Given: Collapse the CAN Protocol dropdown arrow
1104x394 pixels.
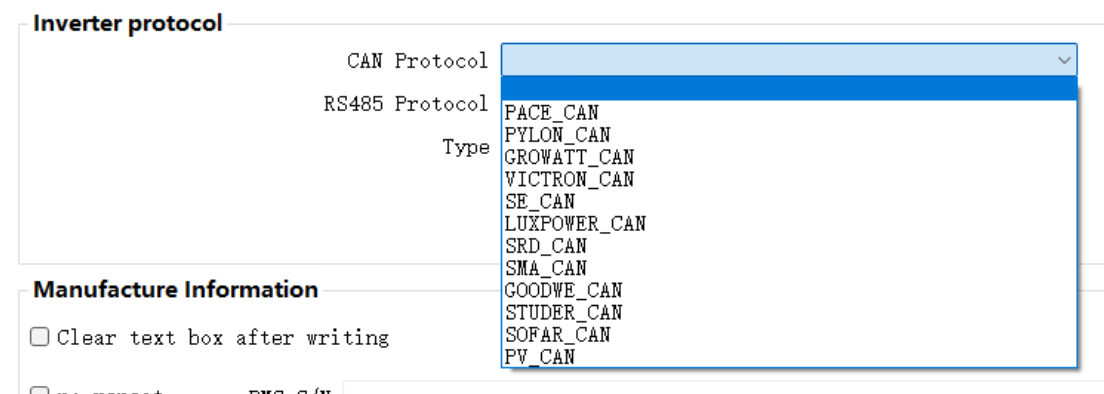Looking at the screenshot, I should [x=1063, y=61].
